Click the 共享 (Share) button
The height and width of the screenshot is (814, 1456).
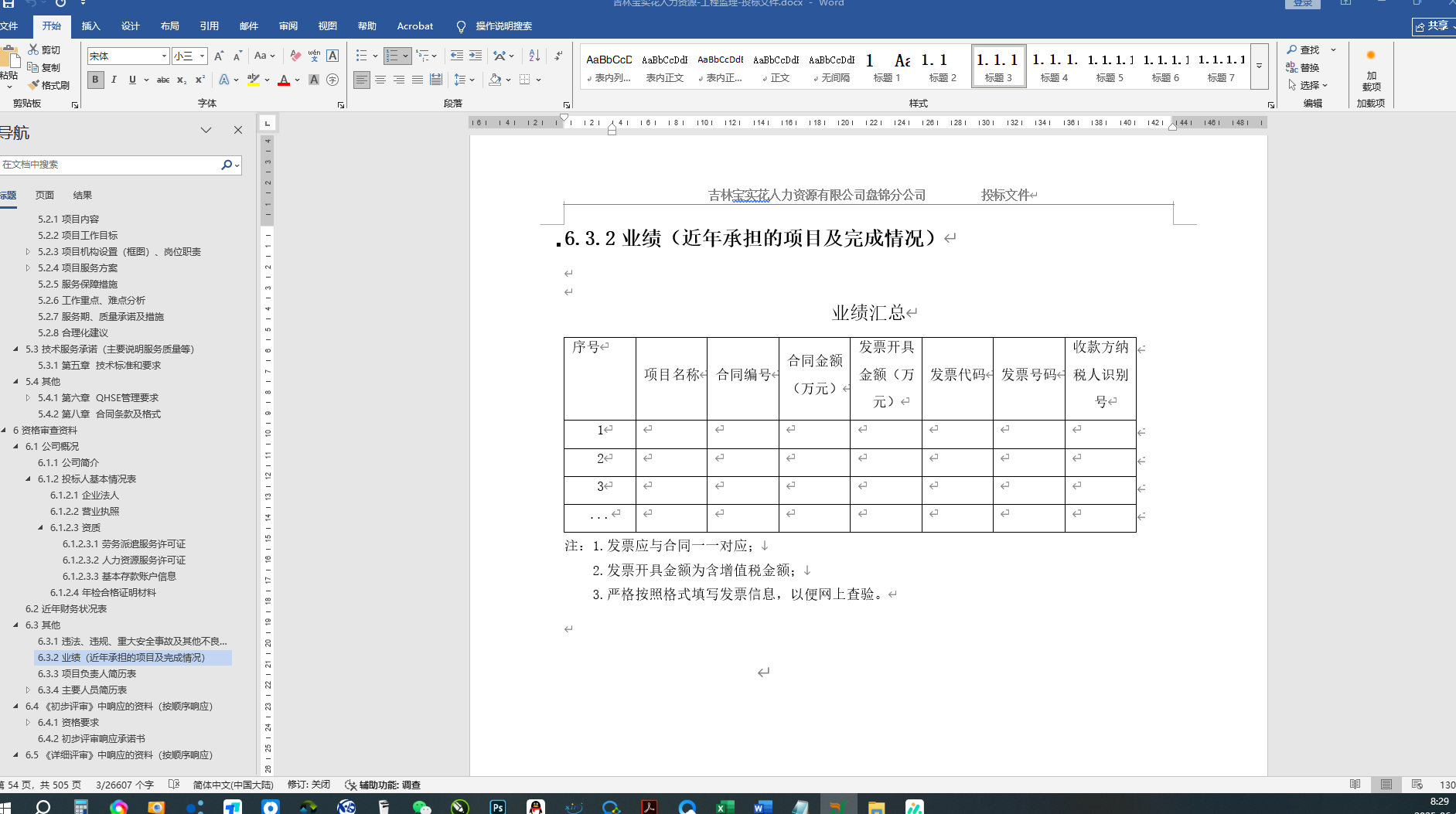(x=1433, y=26)
